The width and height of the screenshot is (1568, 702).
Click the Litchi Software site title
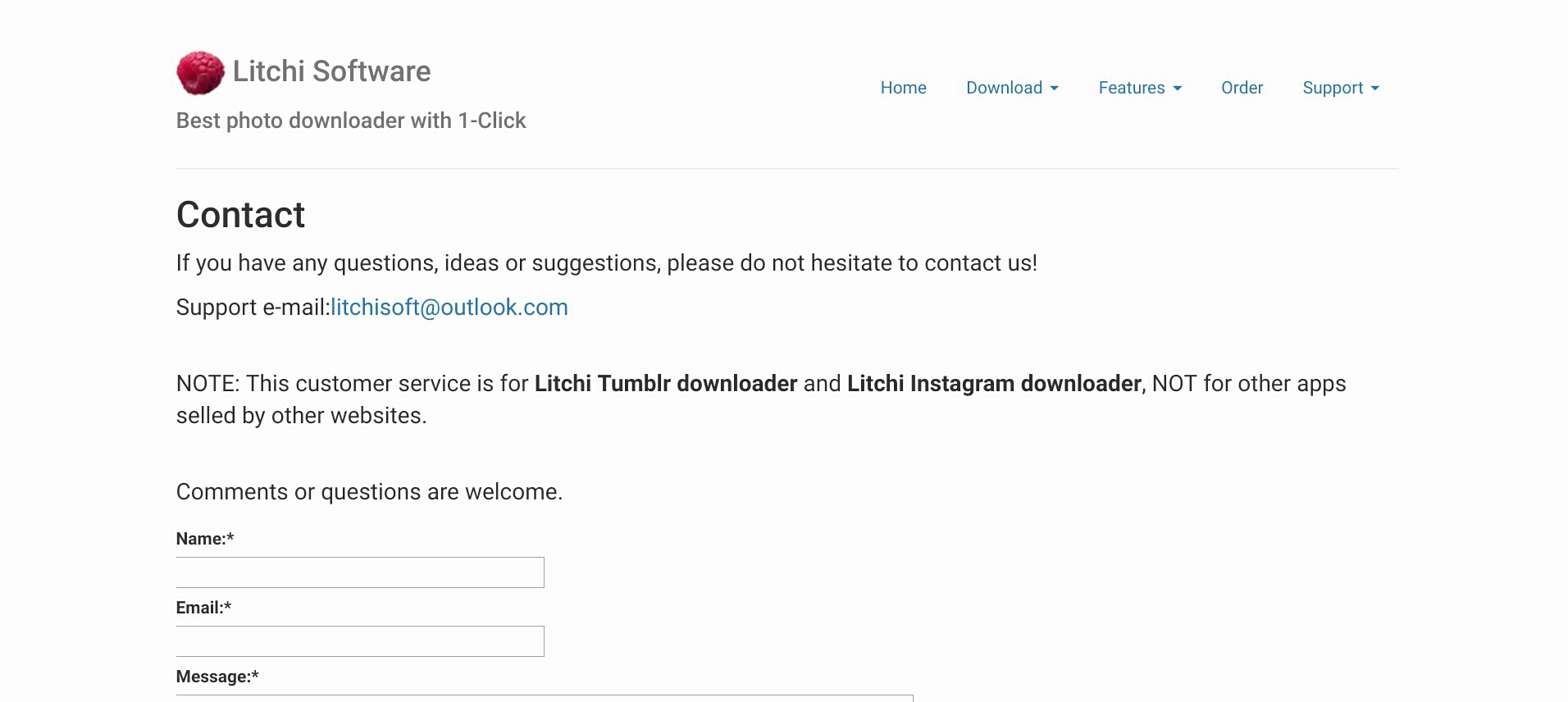pos(331,71)
